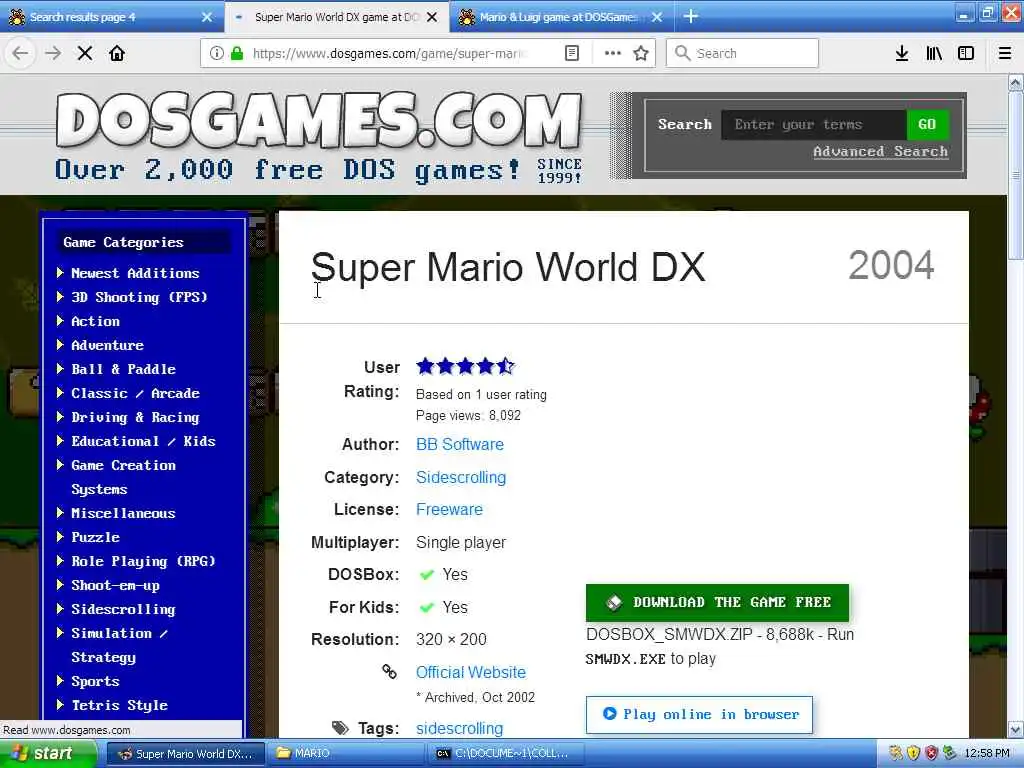The height and width of the screenshot is (768, 1024).
Task: Stop loading the page with X button
Action: pos(85,54)
